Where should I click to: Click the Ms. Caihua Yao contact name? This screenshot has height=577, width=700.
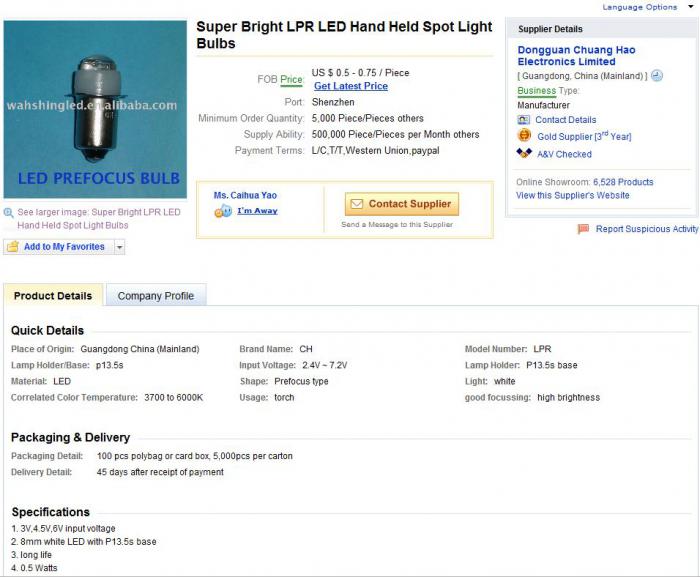245,195
